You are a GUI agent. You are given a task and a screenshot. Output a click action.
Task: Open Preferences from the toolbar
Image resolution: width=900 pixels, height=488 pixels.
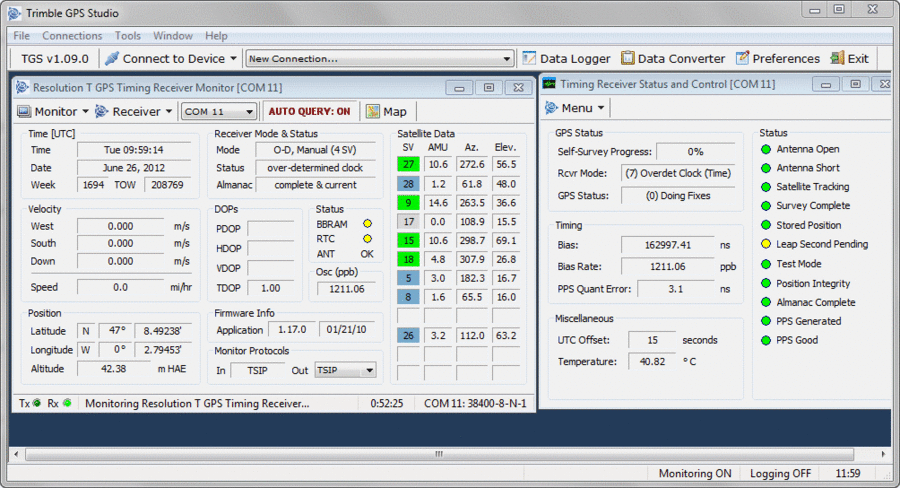click(777, 59)
